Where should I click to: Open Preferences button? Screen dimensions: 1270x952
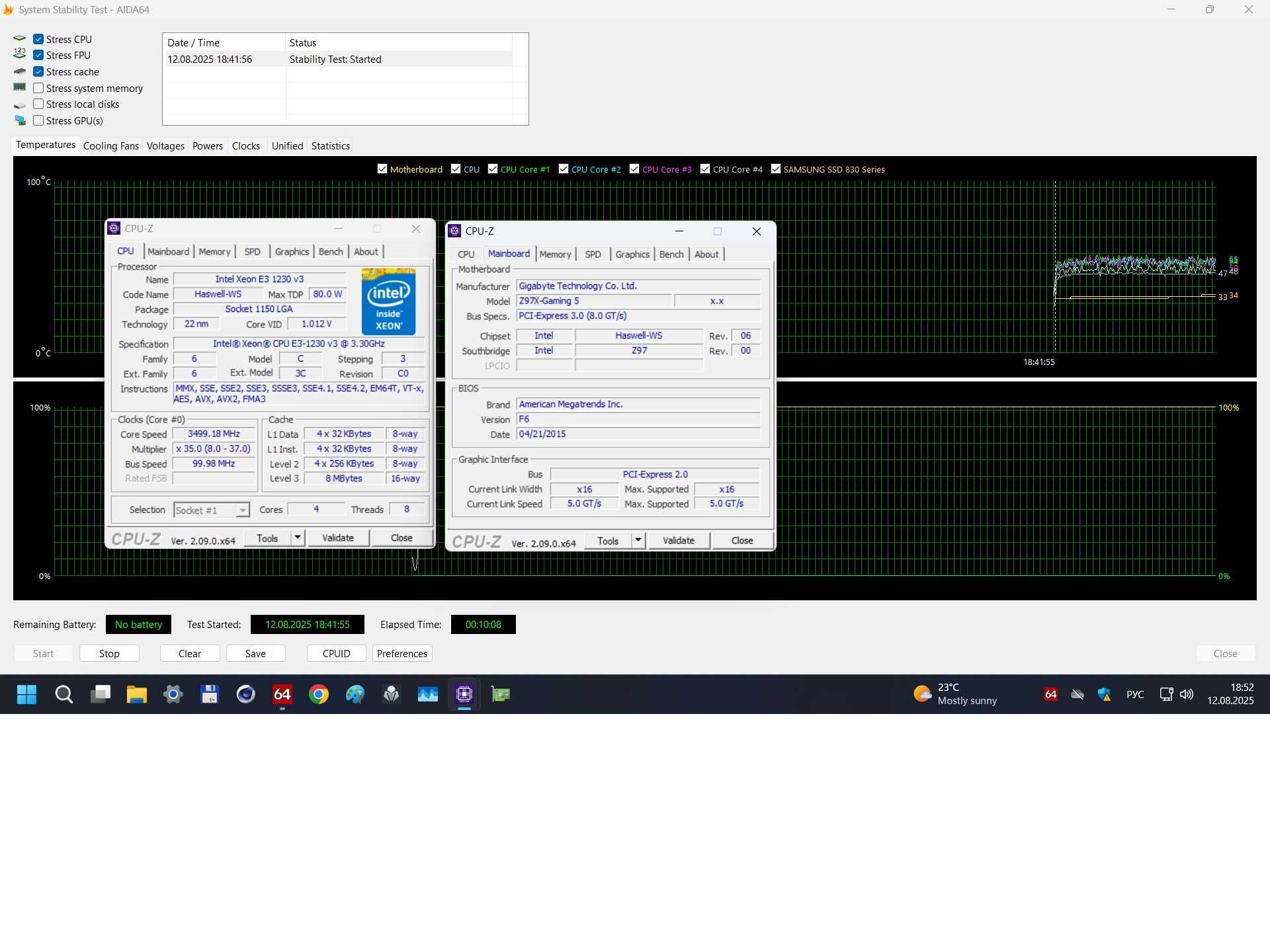click(x=402, y=653)
